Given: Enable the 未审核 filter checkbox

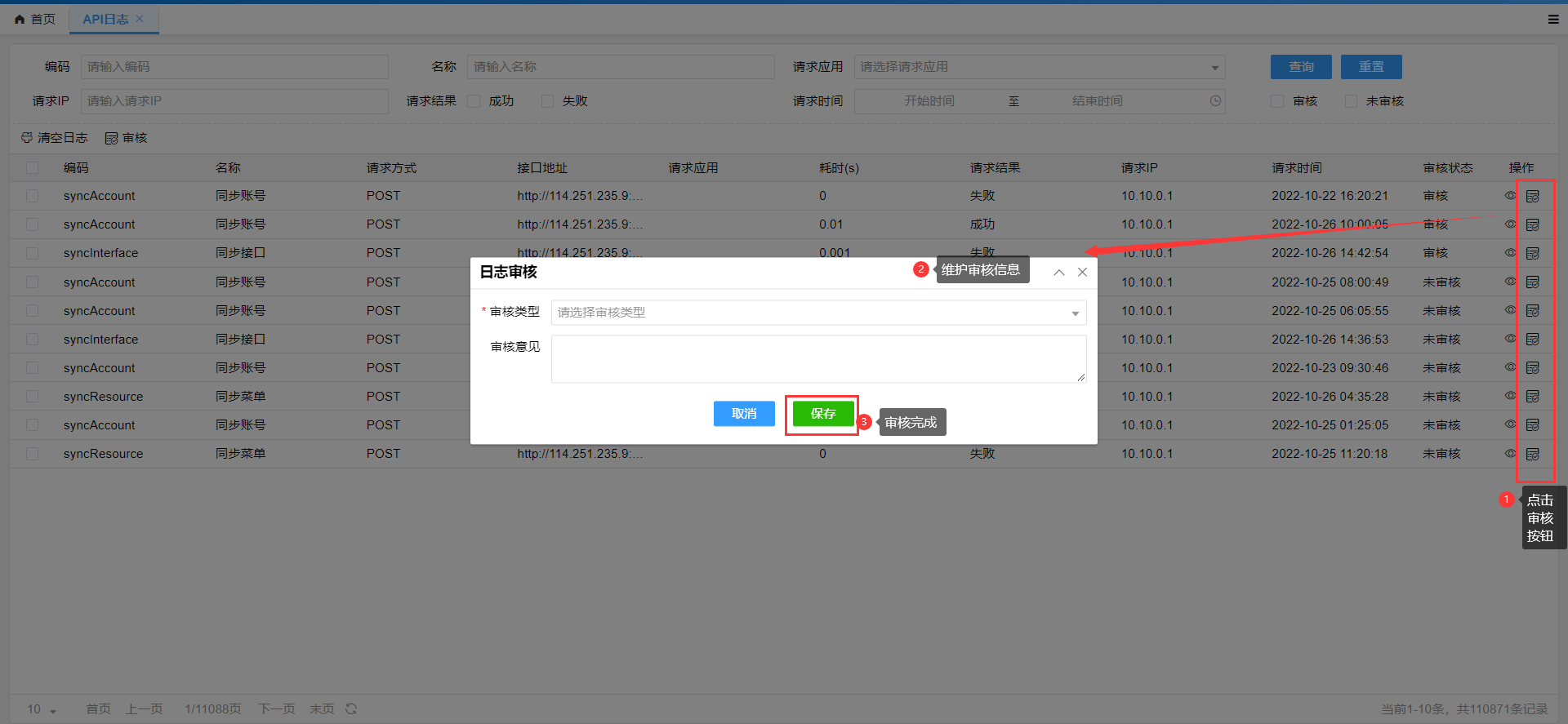Looking at the screenshot, I should (x=1351, y=101).
